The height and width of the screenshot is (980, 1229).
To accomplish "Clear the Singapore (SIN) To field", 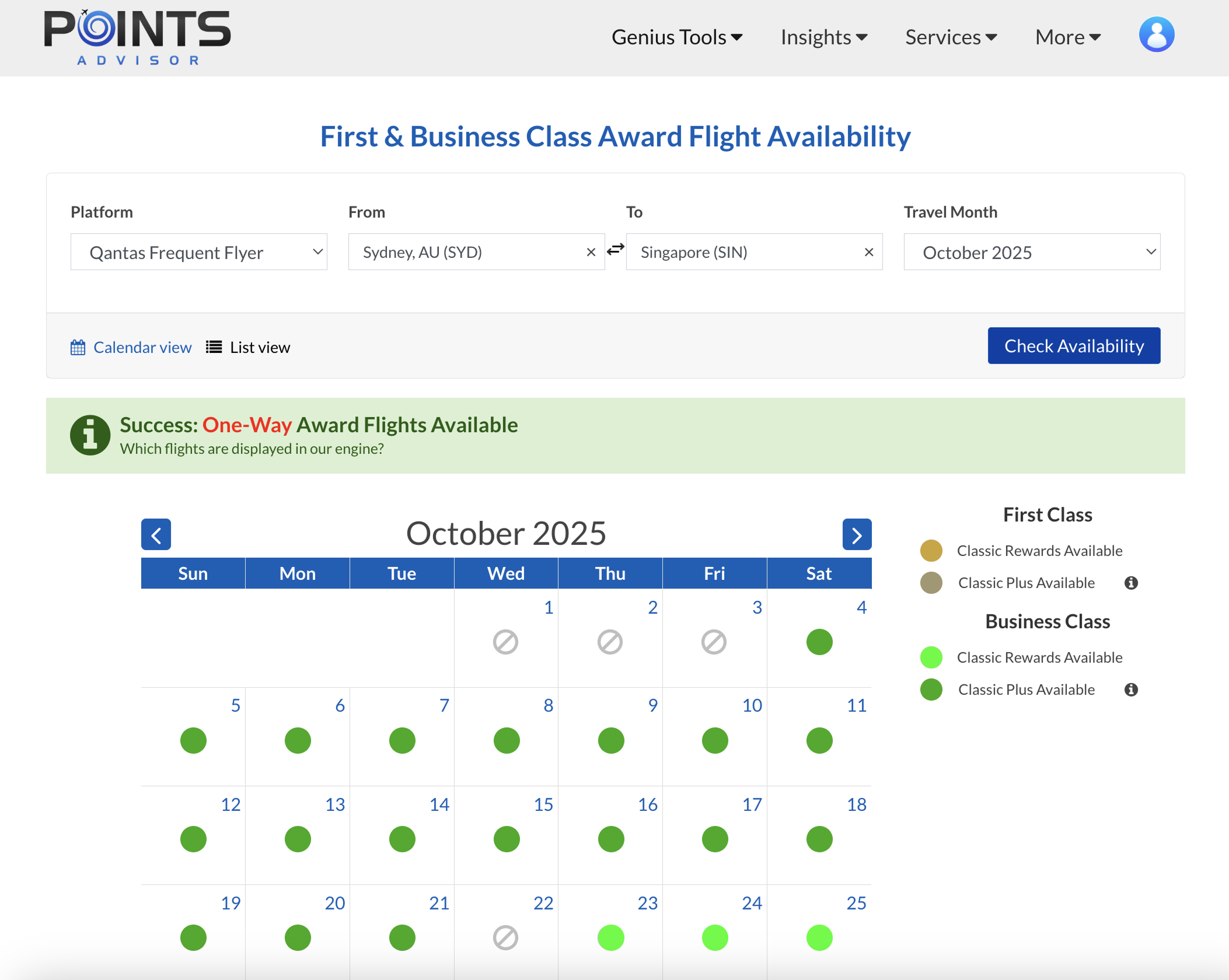I will (x=869, y=252).
